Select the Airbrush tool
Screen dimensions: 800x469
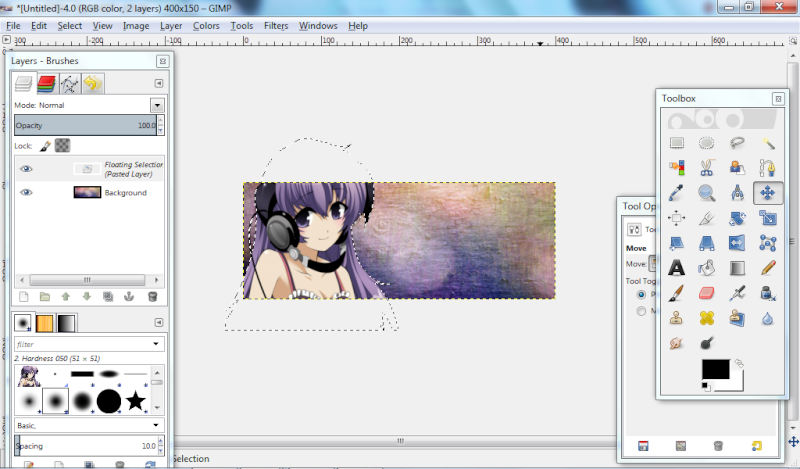[x=737, y=293]
